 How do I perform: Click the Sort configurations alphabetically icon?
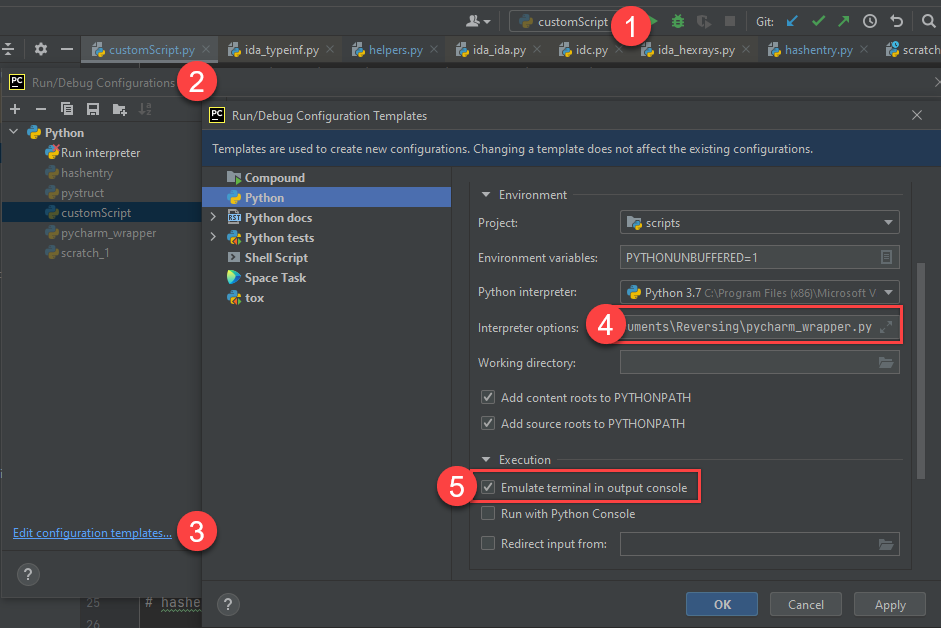click(145, 109)
